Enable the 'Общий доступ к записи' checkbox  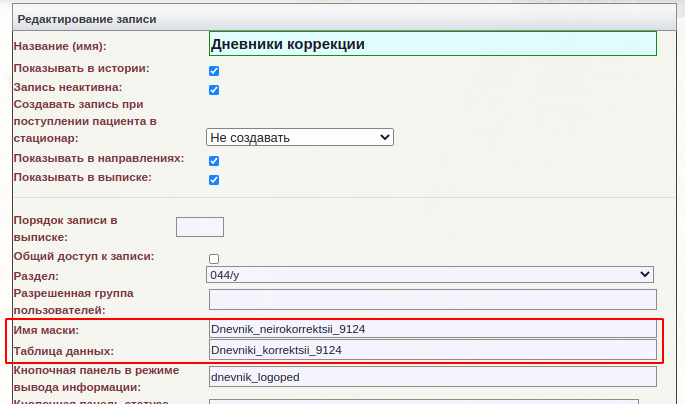click(x=214, y=259)
